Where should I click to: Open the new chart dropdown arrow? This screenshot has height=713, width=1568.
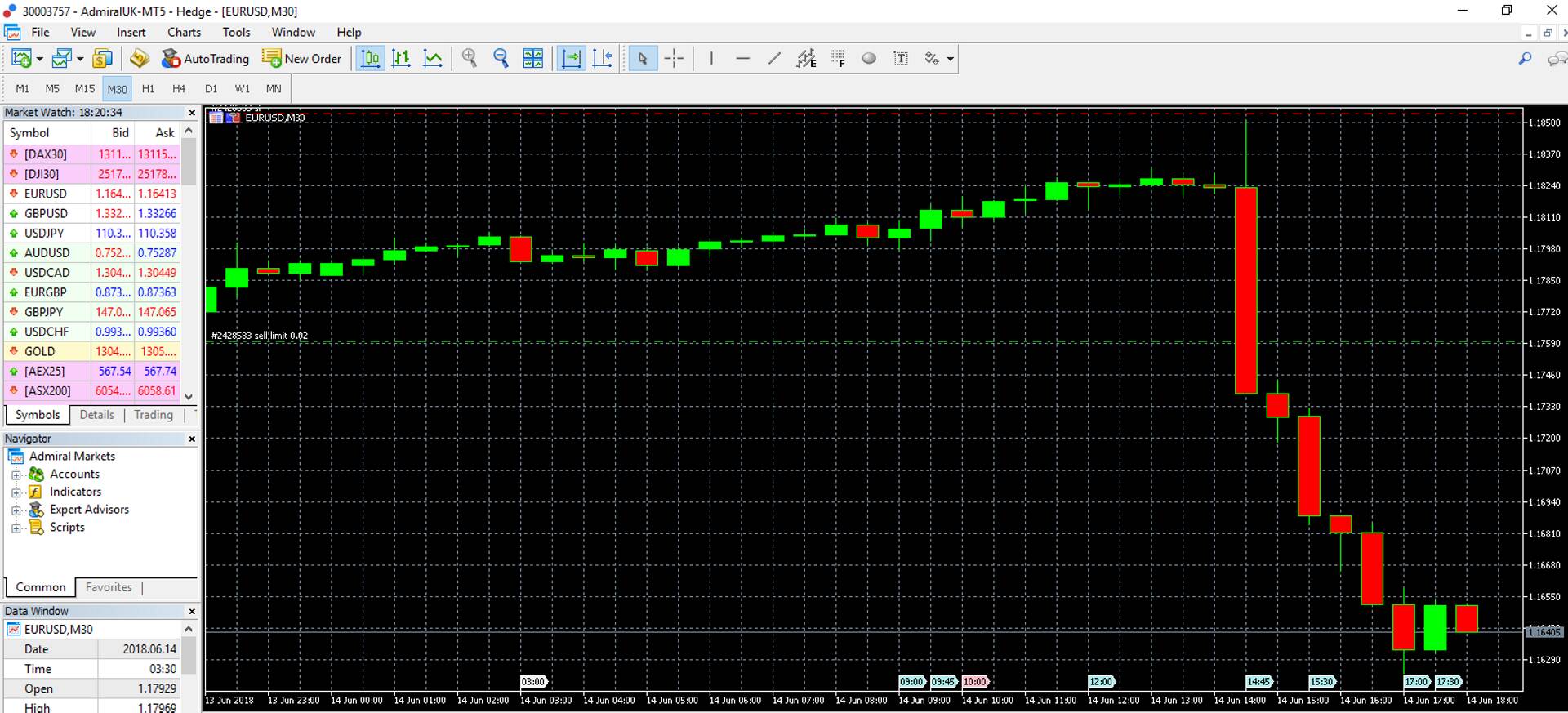pyautogui.click(x=39, y=59)
